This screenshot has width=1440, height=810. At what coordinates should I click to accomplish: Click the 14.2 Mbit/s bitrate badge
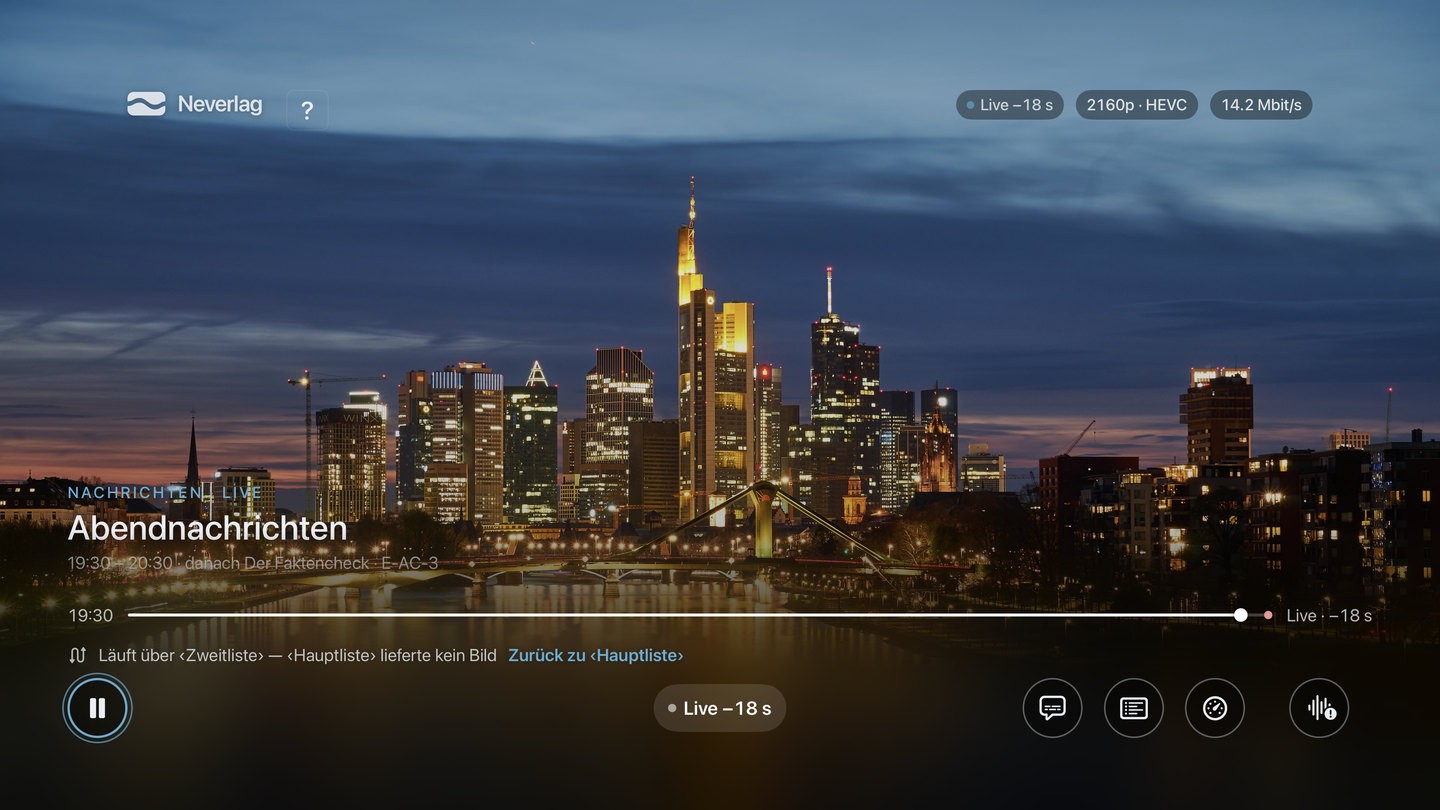[1261, 105]
